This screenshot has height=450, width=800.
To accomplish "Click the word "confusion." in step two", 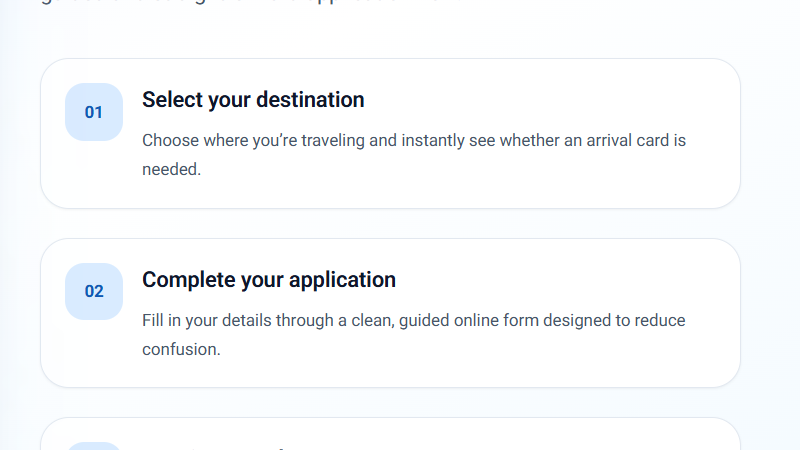I will click(x=181, y=349).
